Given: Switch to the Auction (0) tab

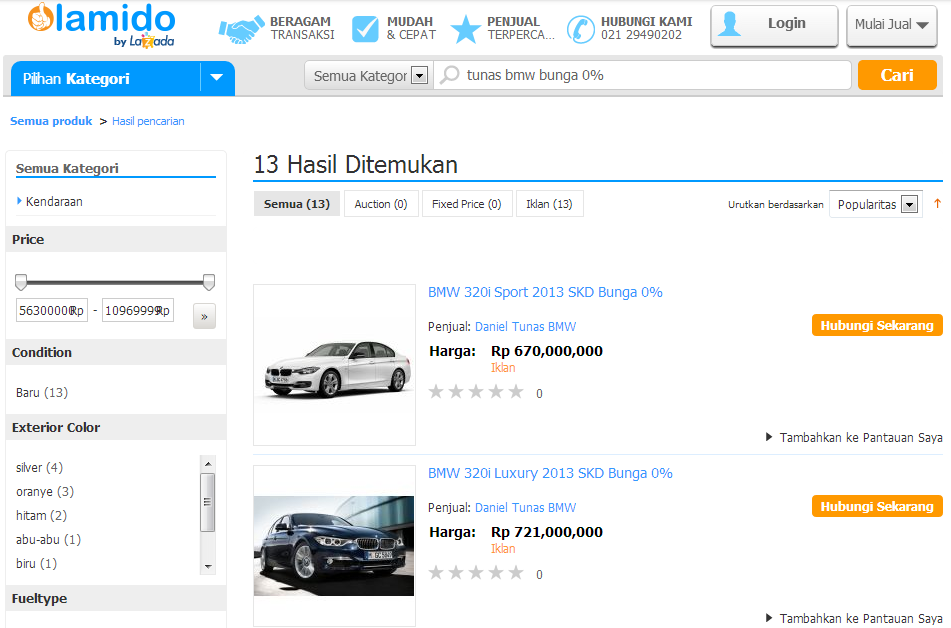Looking at the screenshot, I should click(381, 204).
